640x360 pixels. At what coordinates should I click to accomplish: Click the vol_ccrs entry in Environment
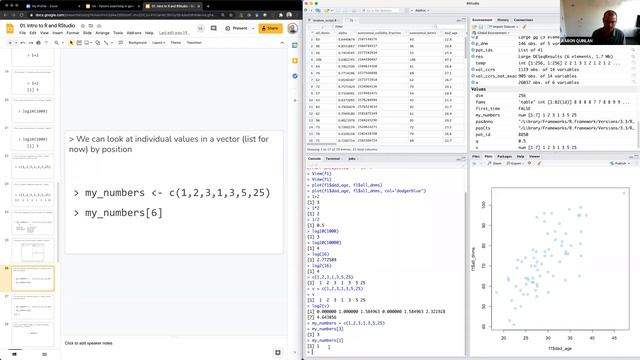pos(553,69)
